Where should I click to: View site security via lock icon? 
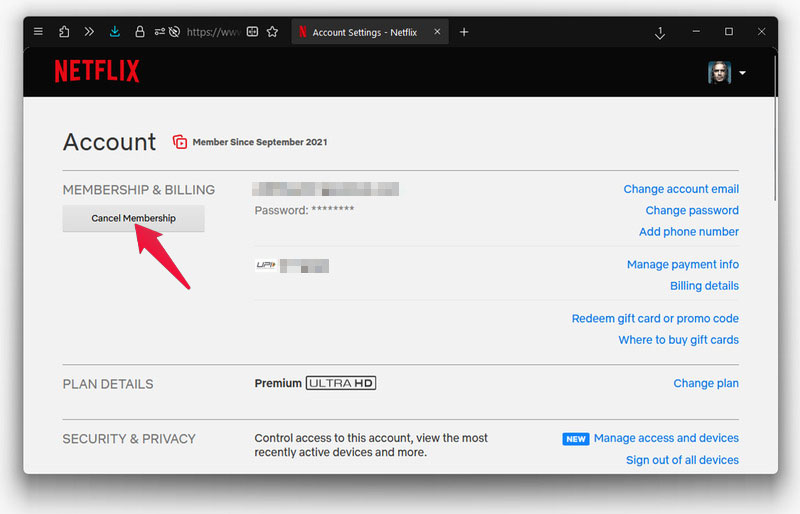139,32
